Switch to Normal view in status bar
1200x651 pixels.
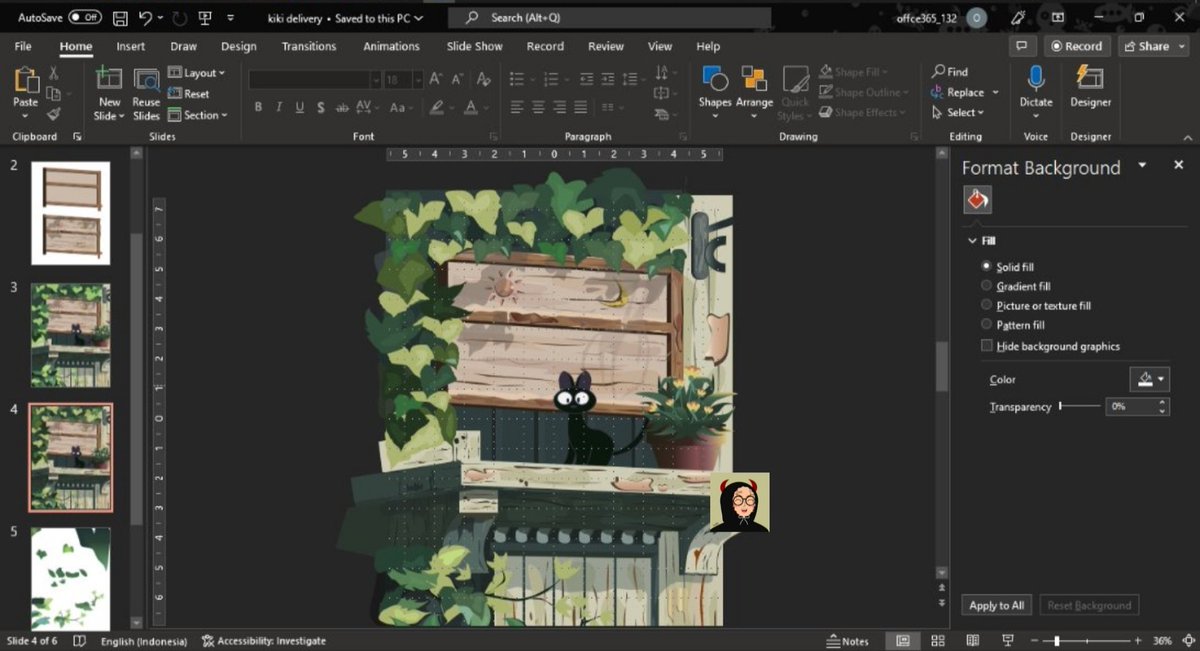coord(903,641)
